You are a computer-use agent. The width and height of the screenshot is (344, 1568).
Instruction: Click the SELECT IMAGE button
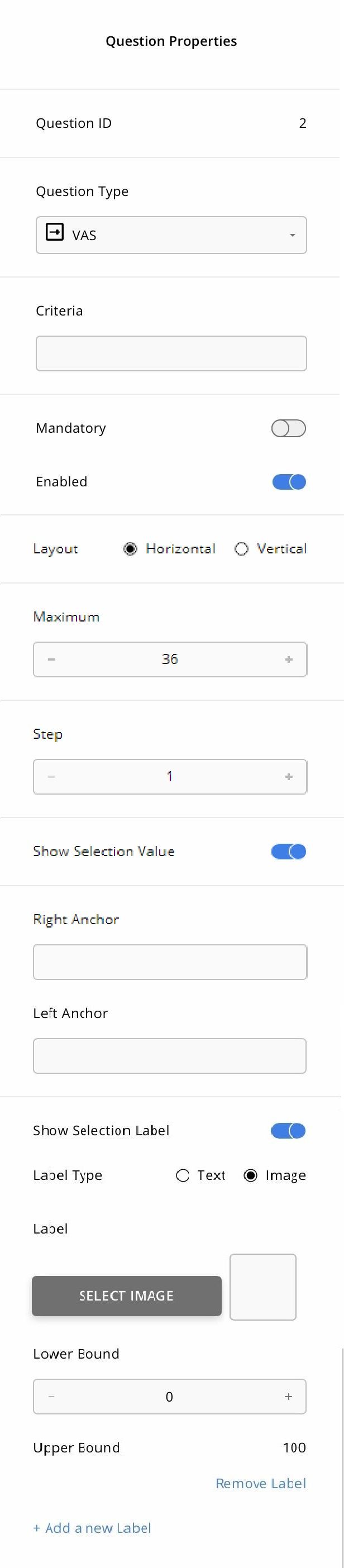[x=127, y=1296]
